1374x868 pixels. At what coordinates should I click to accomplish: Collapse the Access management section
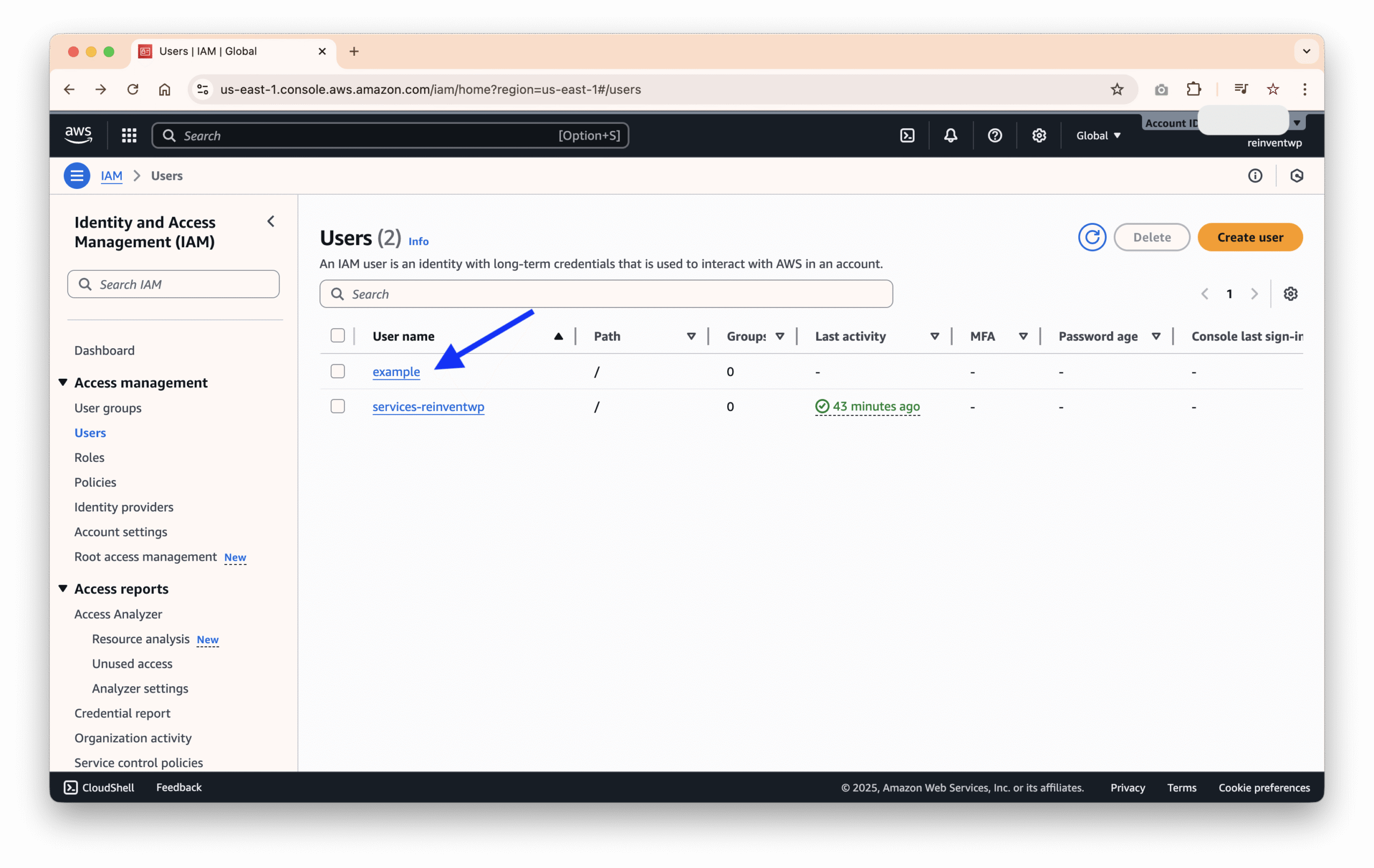pos(63,382)
